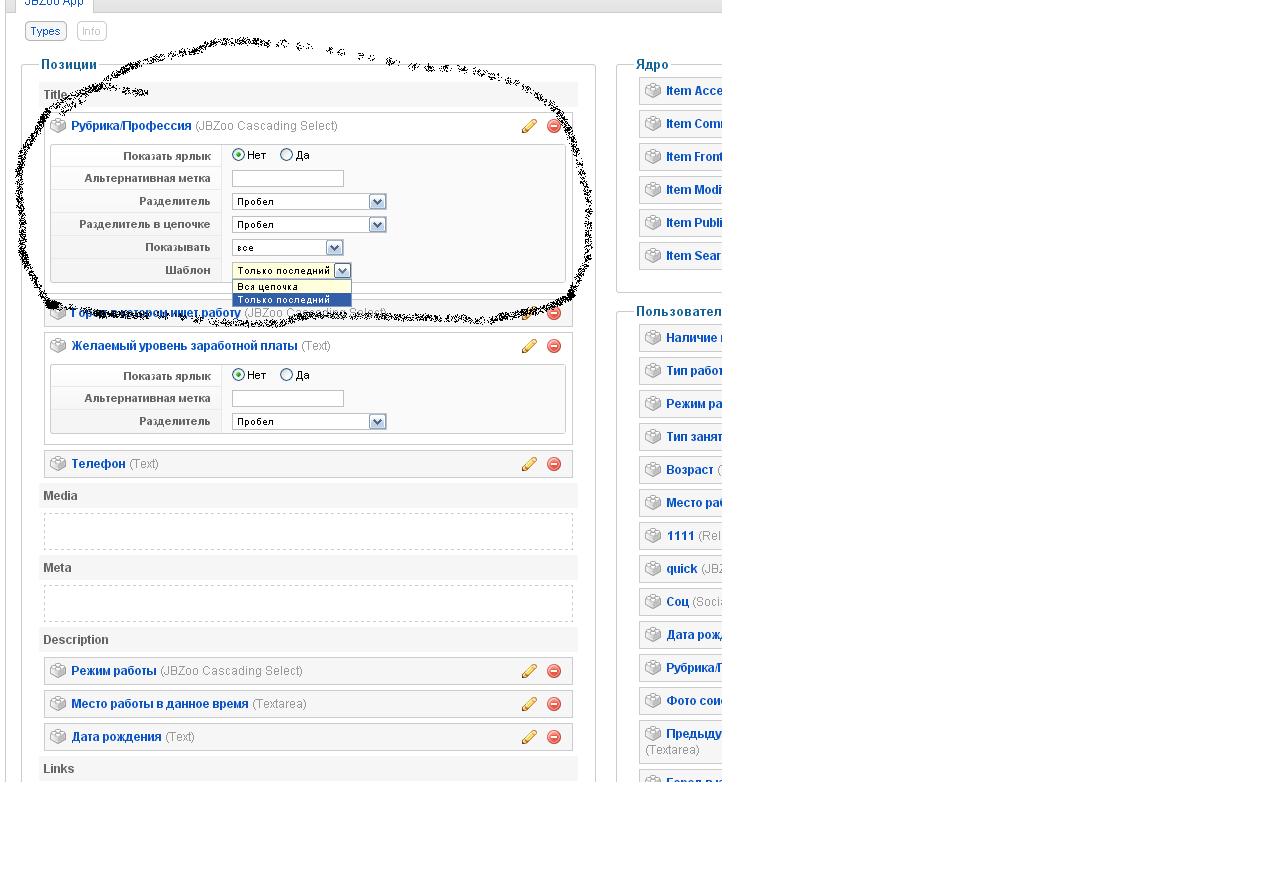Click the cube icon beside Телефон
This screenshot has height=870, width=1274.
click(58, 464)
